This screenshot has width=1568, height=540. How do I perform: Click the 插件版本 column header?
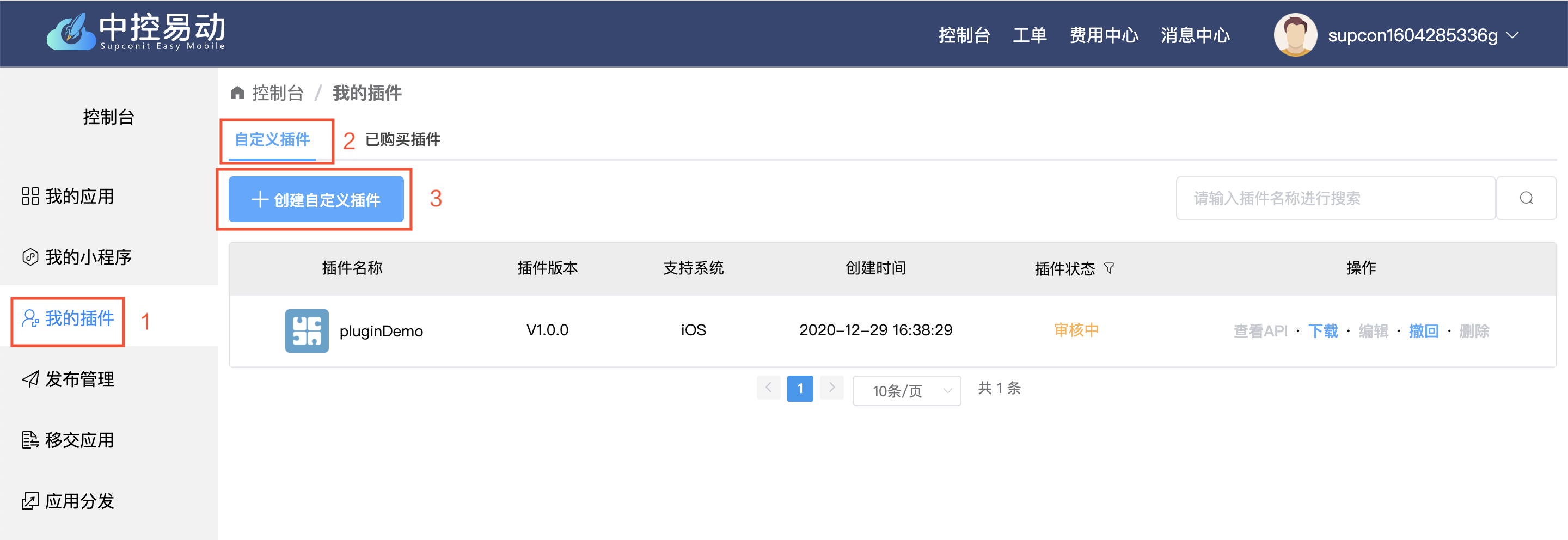[x=547, y=268]
